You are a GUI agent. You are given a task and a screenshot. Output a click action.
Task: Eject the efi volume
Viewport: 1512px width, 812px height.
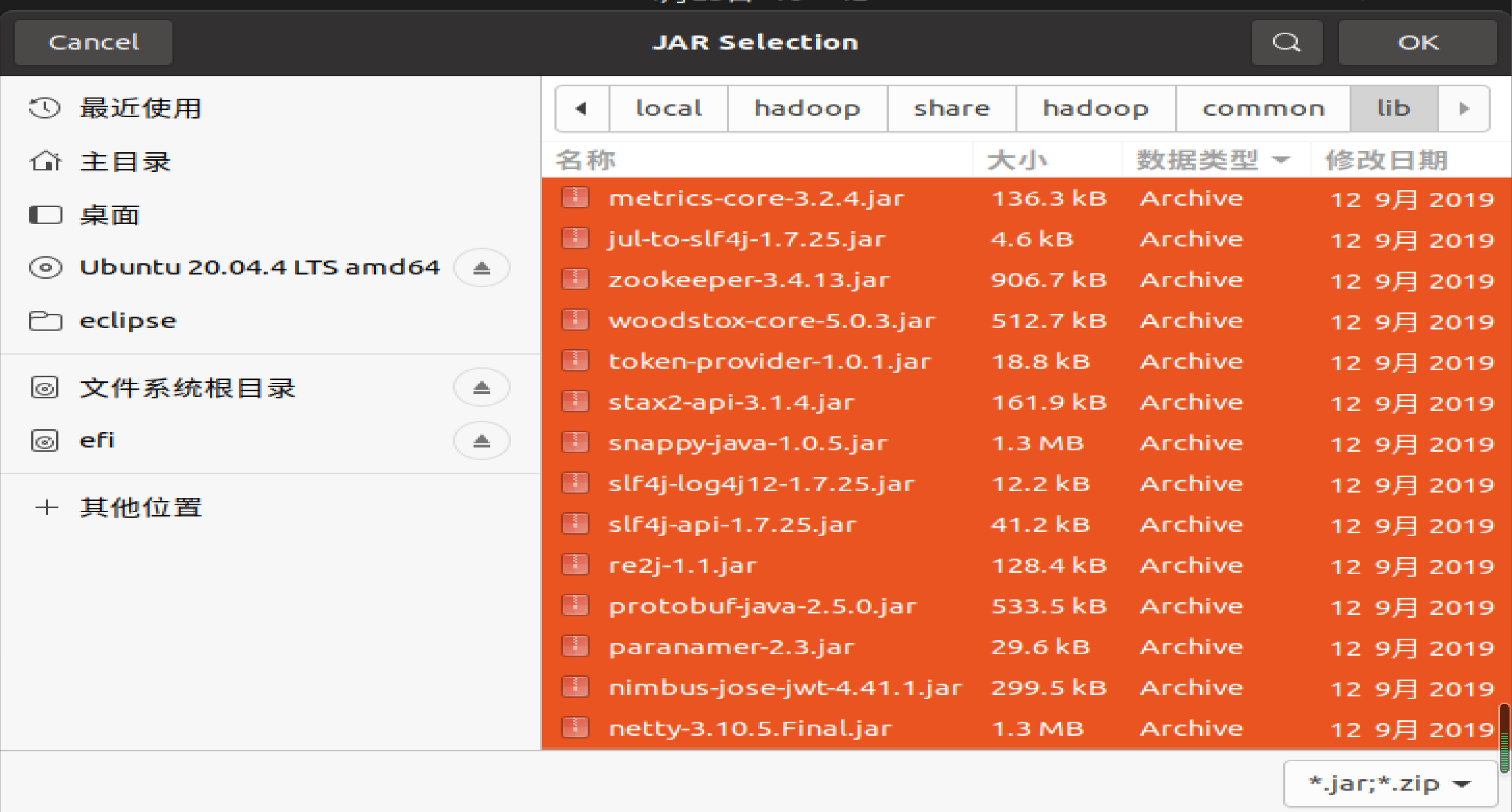tap(481, 440)
